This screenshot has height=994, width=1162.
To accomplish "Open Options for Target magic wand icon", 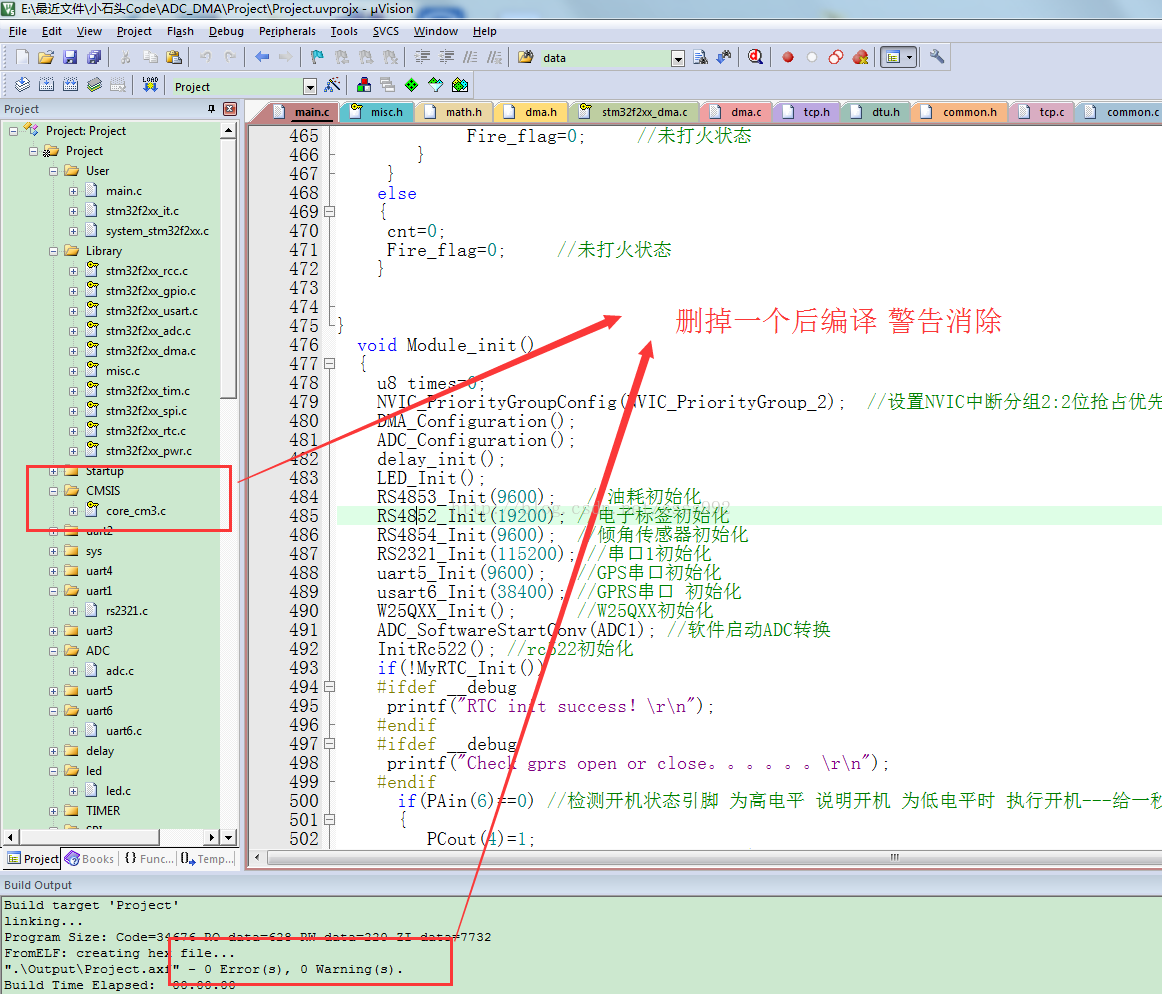I will pyautogui.click(x=333, y=86).
